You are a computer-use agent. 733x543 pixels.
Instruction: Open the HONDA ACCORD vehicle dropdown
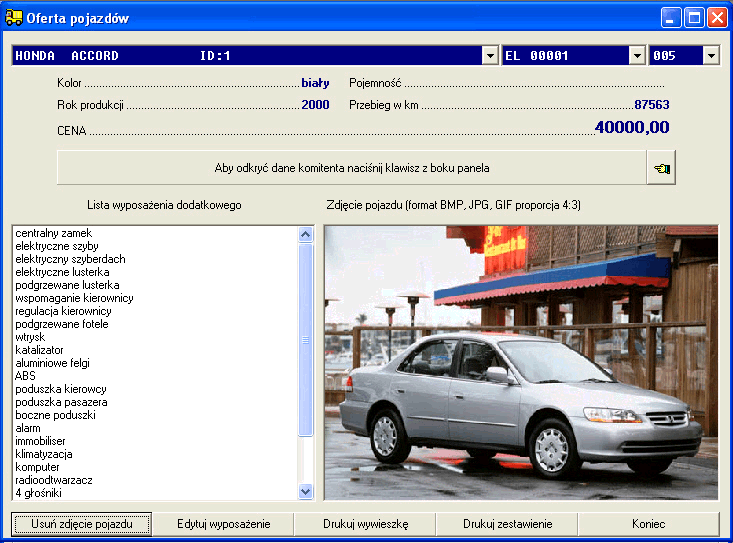(490, 56)
